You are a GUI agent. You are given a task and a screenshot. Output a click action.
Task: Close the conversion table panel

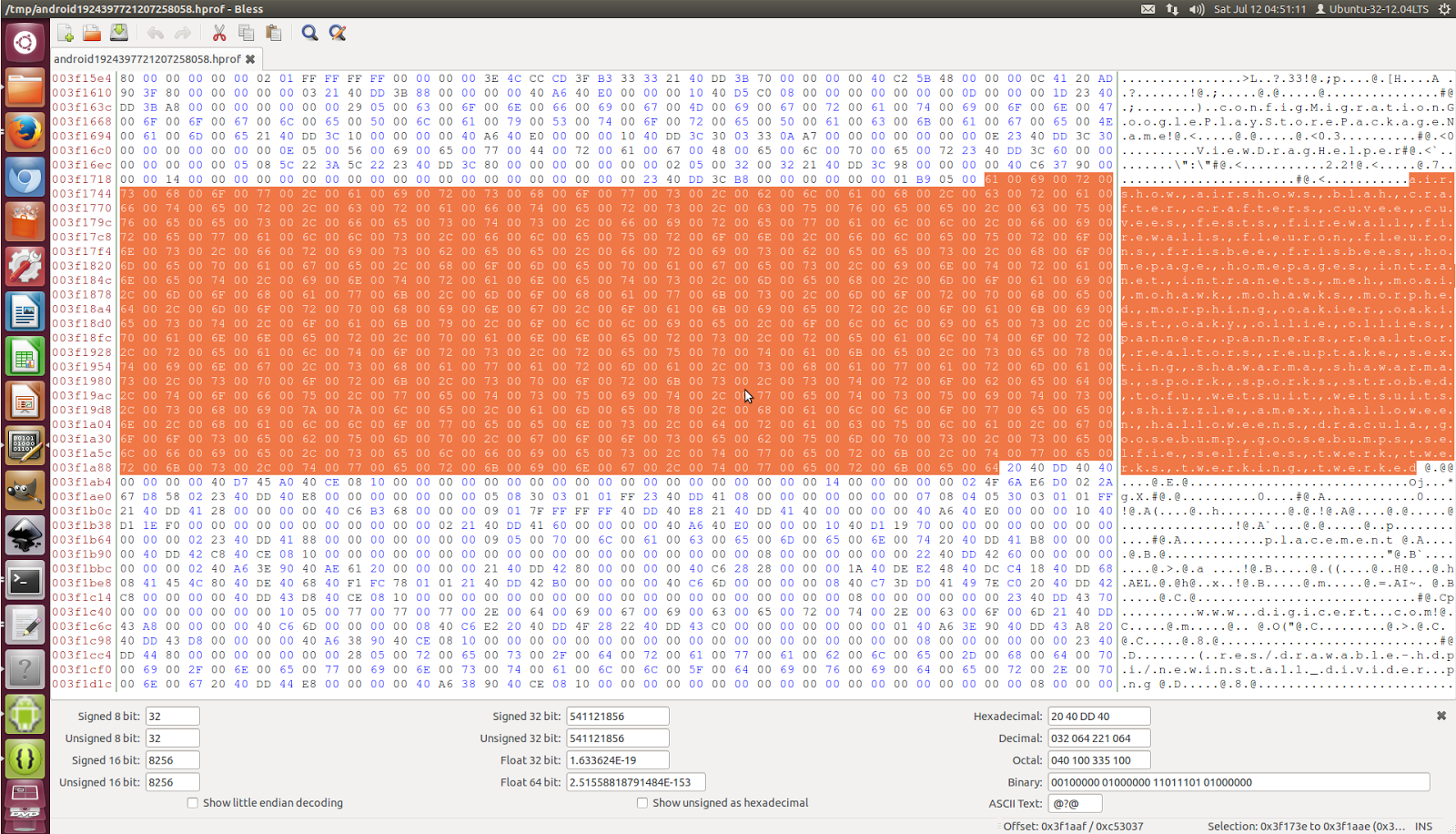click(1441, 717)
